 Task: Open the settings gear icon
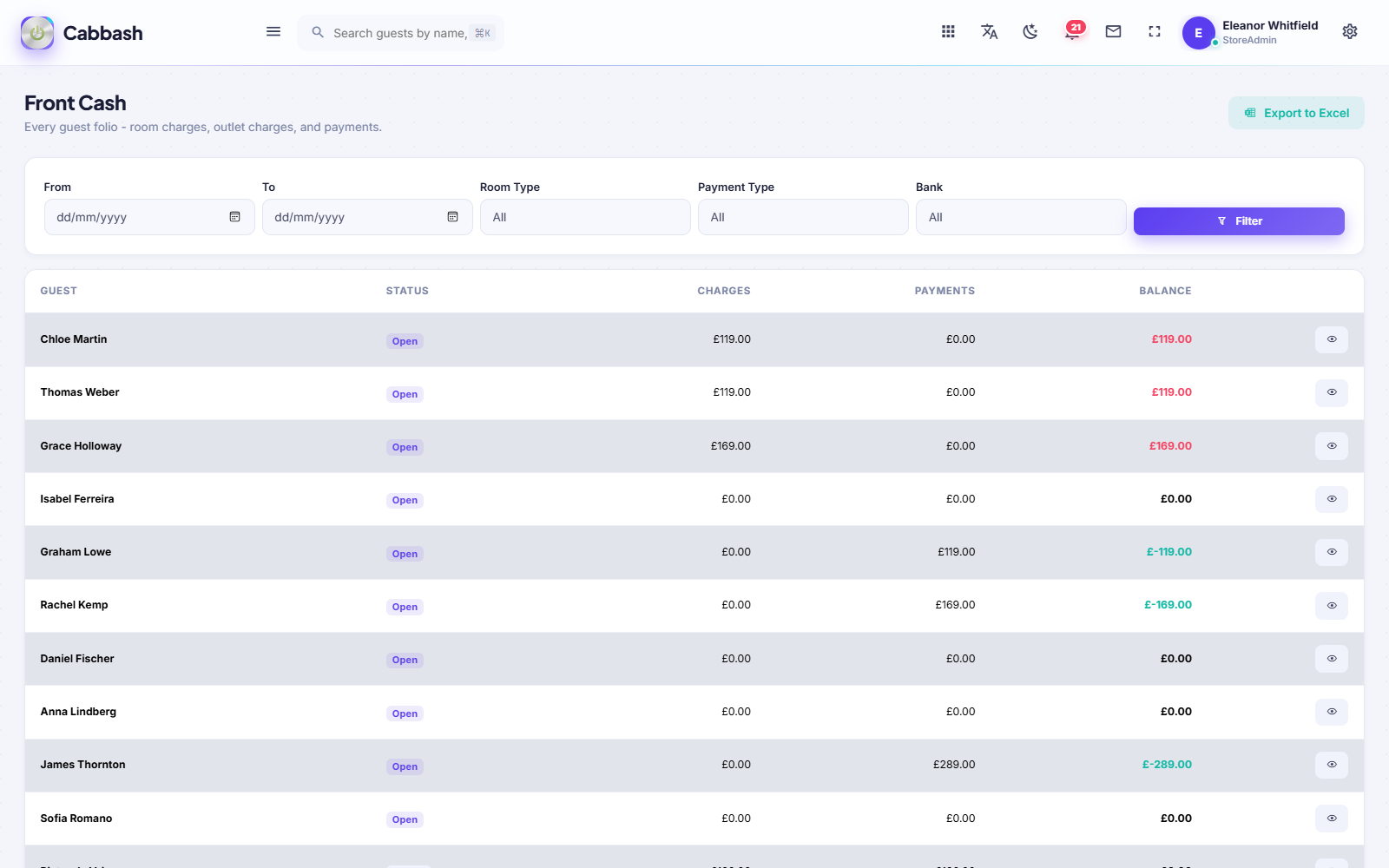pyautogui.click(x=1350, y=32)
